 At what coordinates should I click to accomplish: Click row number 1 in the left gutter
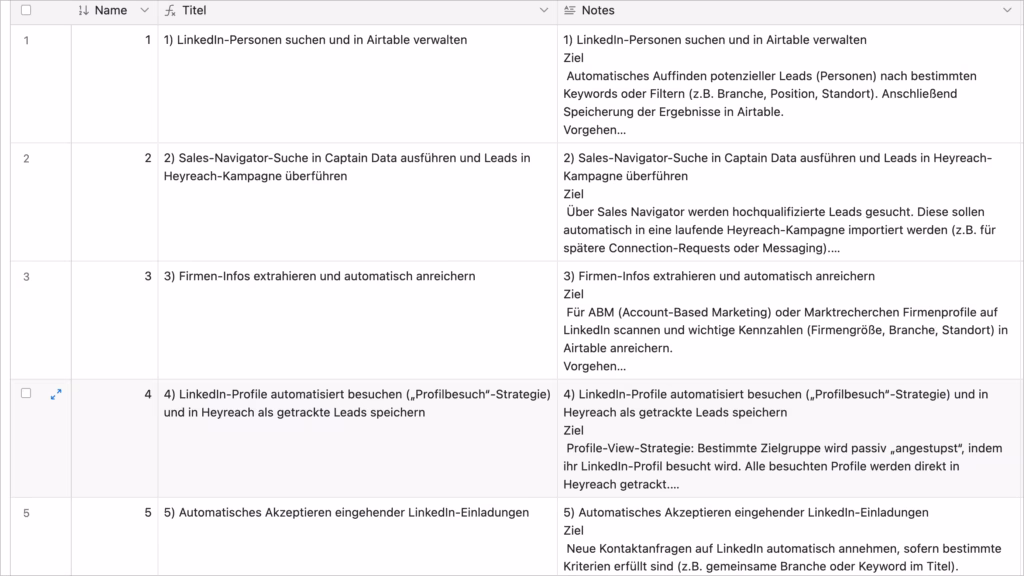click(26, 40)
